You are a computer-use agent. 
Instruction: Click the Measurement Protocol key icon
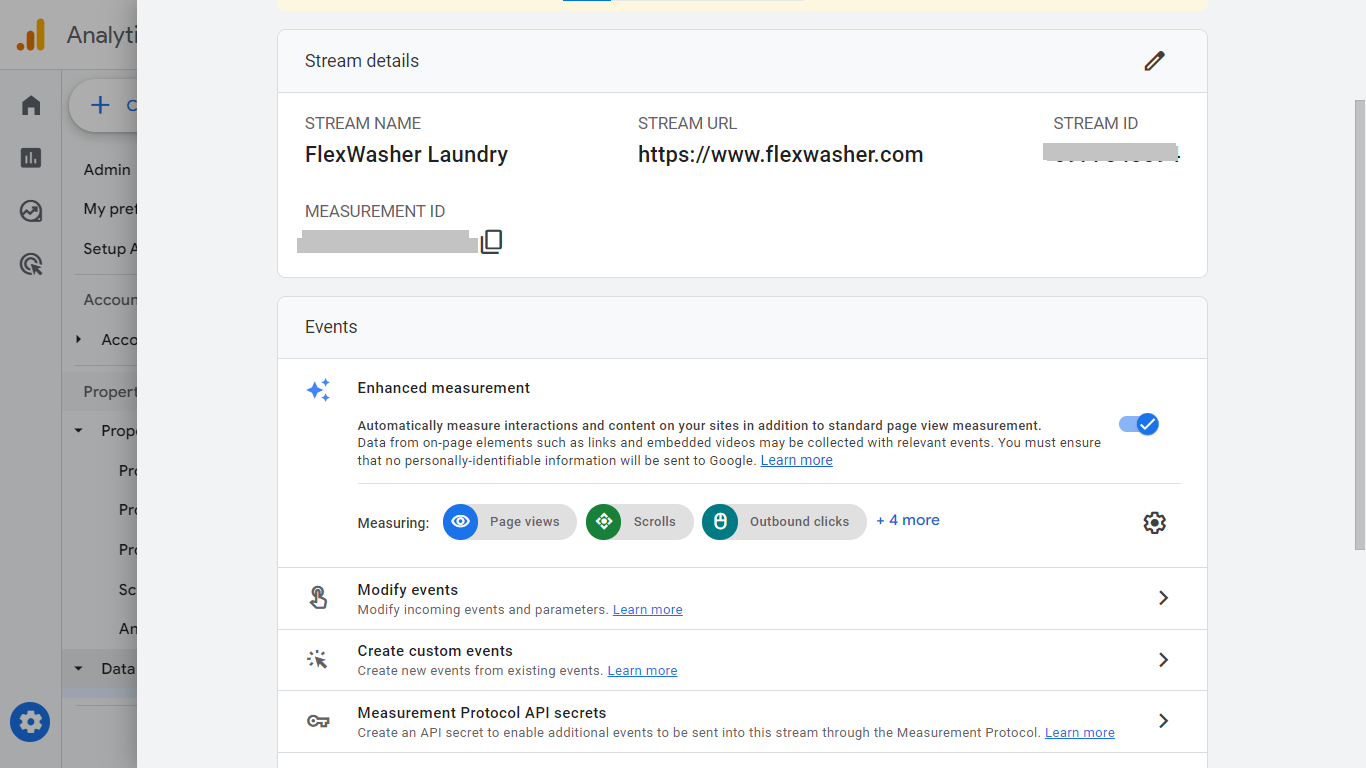click(318, 721)
